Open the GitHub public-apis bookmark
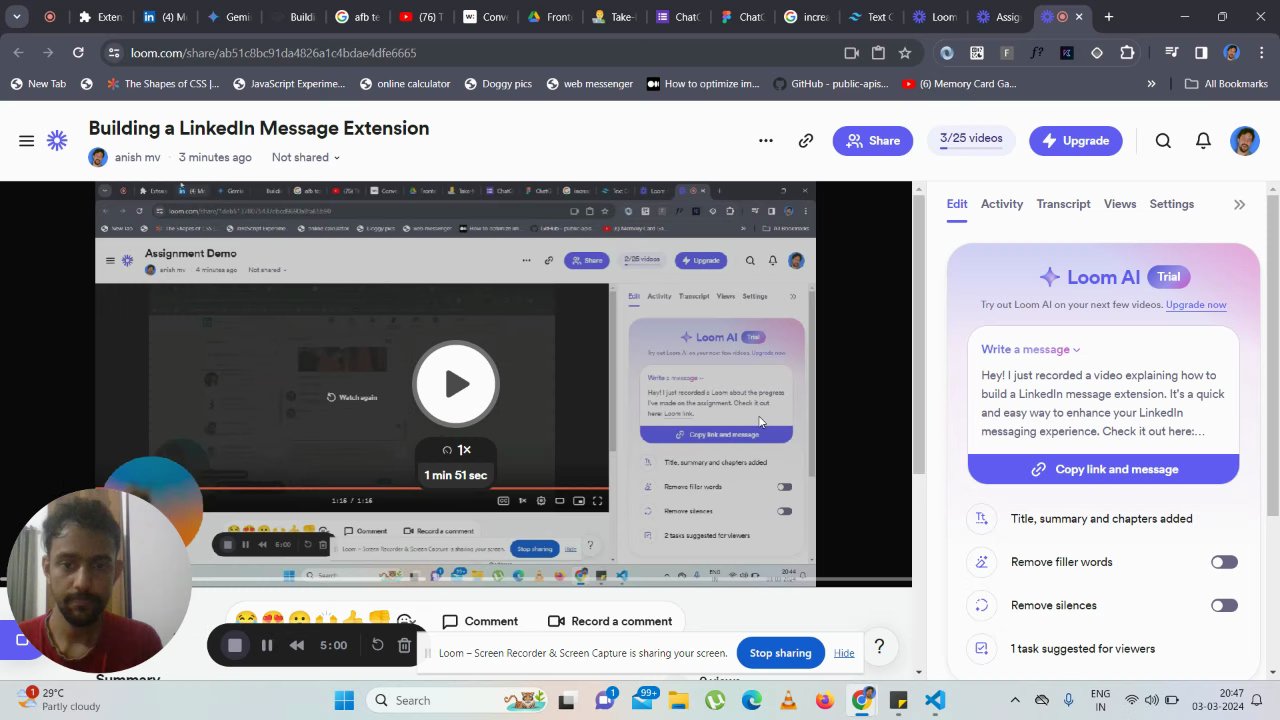 (831, 84)
